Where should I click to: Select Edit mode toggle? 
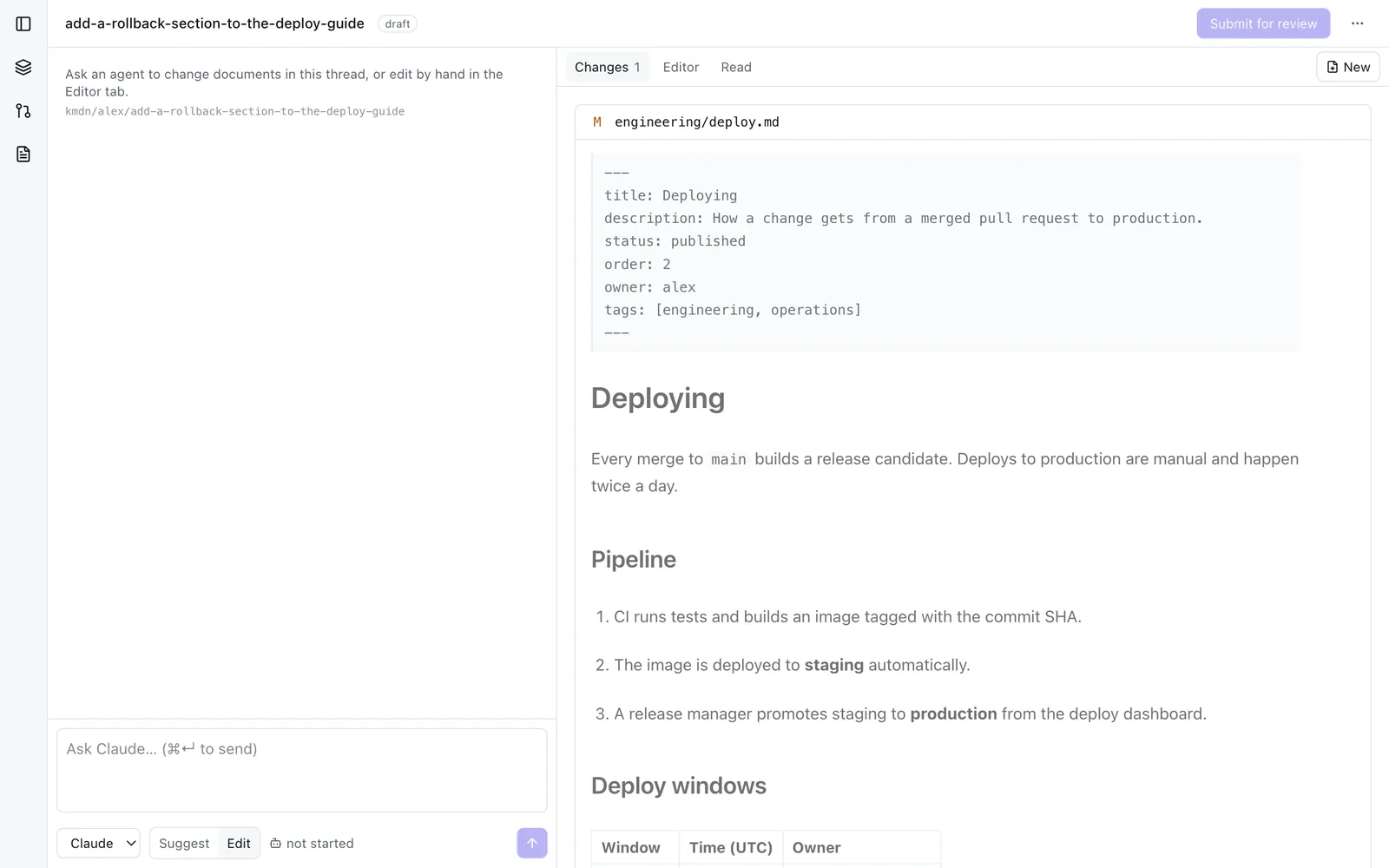[x=239, y=843]
